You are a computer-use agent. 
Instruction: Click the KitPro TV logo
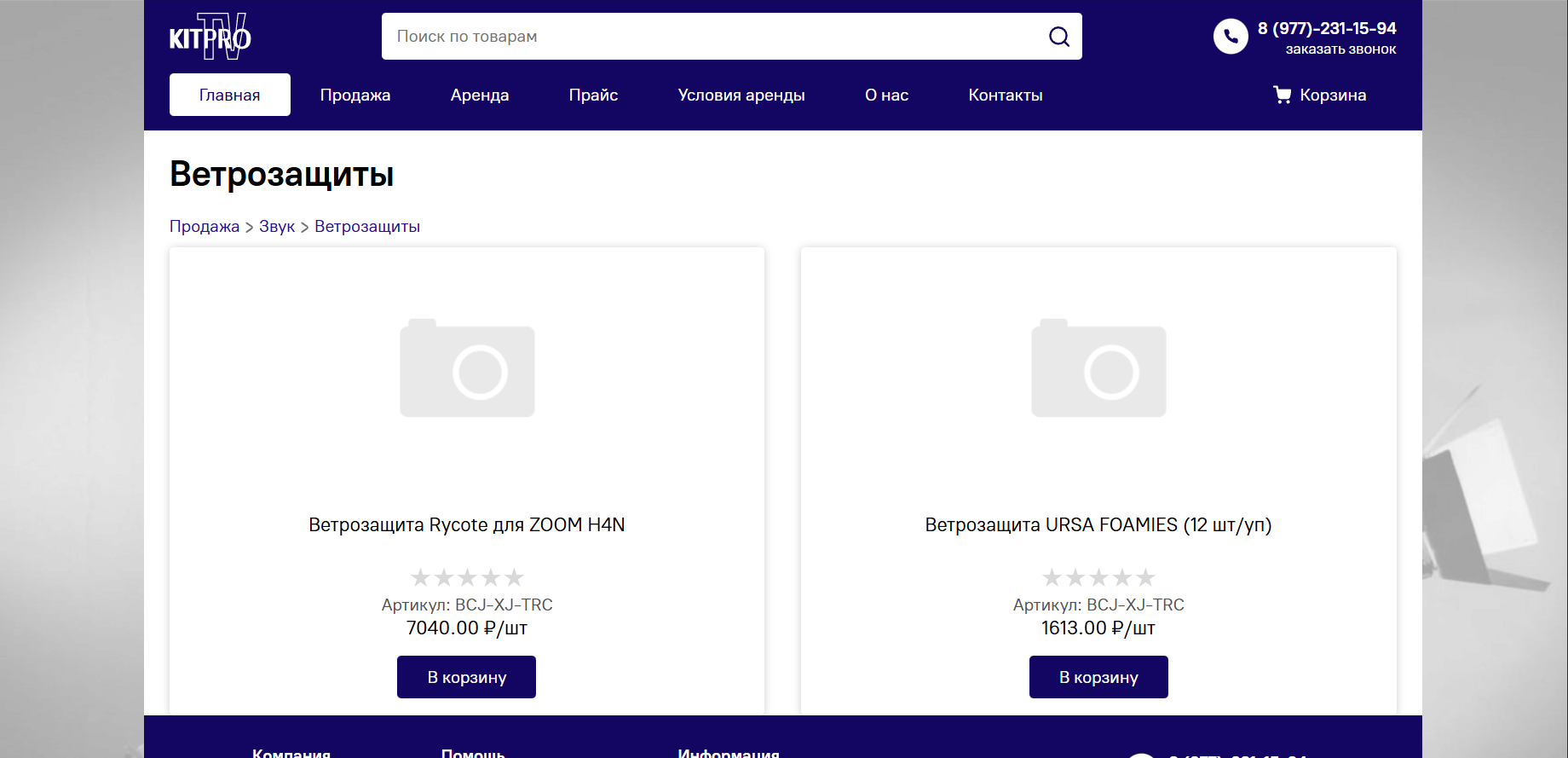coord(210,38)
